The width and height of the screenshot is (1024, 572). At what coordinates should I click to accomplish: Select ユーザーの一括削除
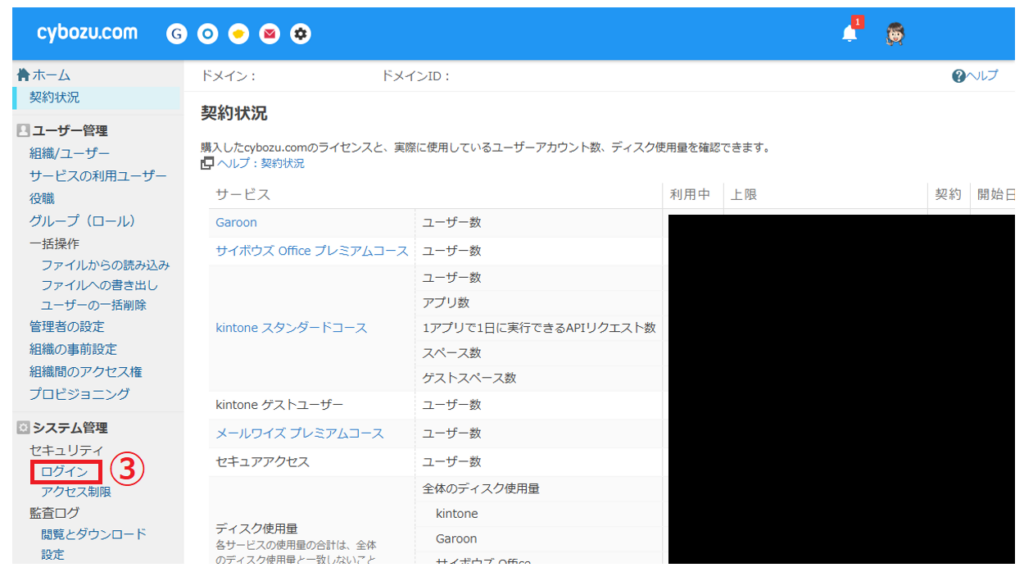(x=93, y=305)
